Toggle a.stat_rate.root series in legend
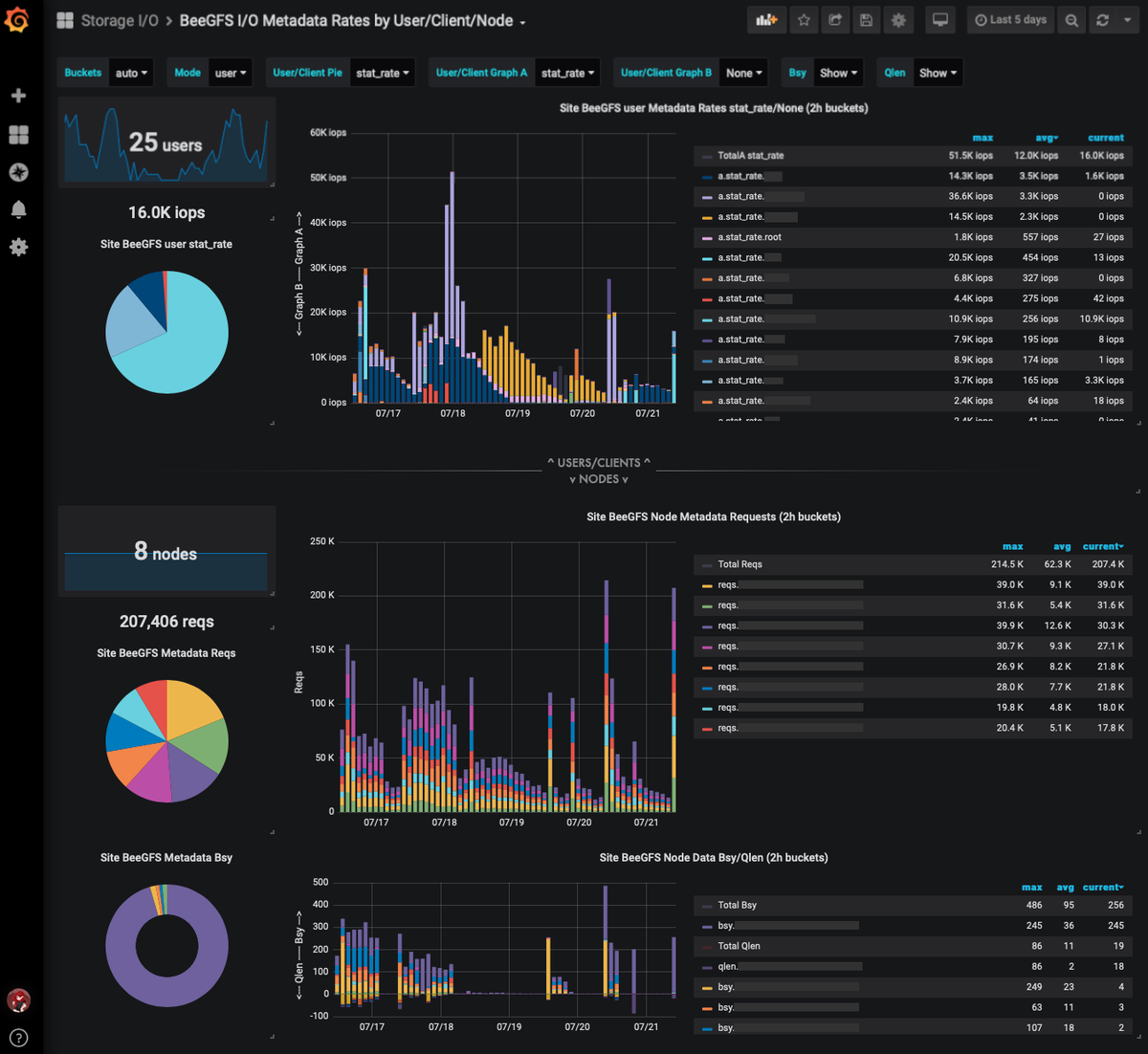The height and width of the screenshot is (1054, 1148). click(750, 237)
